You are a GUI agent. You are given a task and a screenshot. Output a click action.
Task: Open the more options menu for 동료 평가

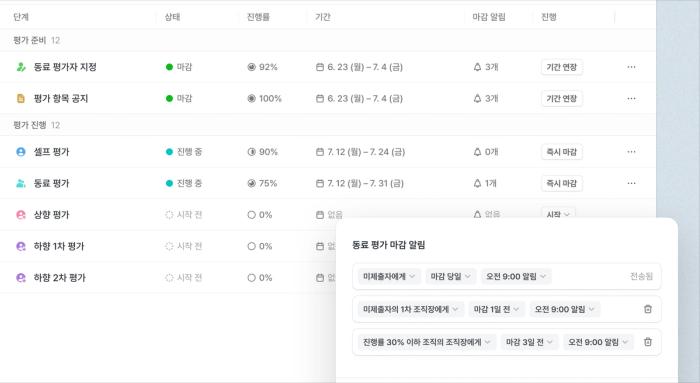pyautogui.click(x=631, y=183)
